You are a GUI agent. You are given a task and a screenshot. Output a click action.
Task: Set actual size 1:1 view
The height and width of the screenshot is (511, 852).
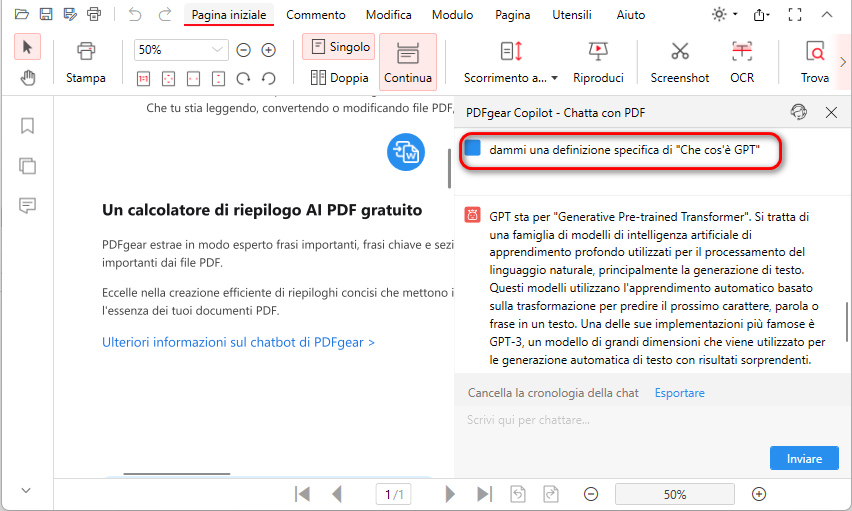click(x=143, y=79)
